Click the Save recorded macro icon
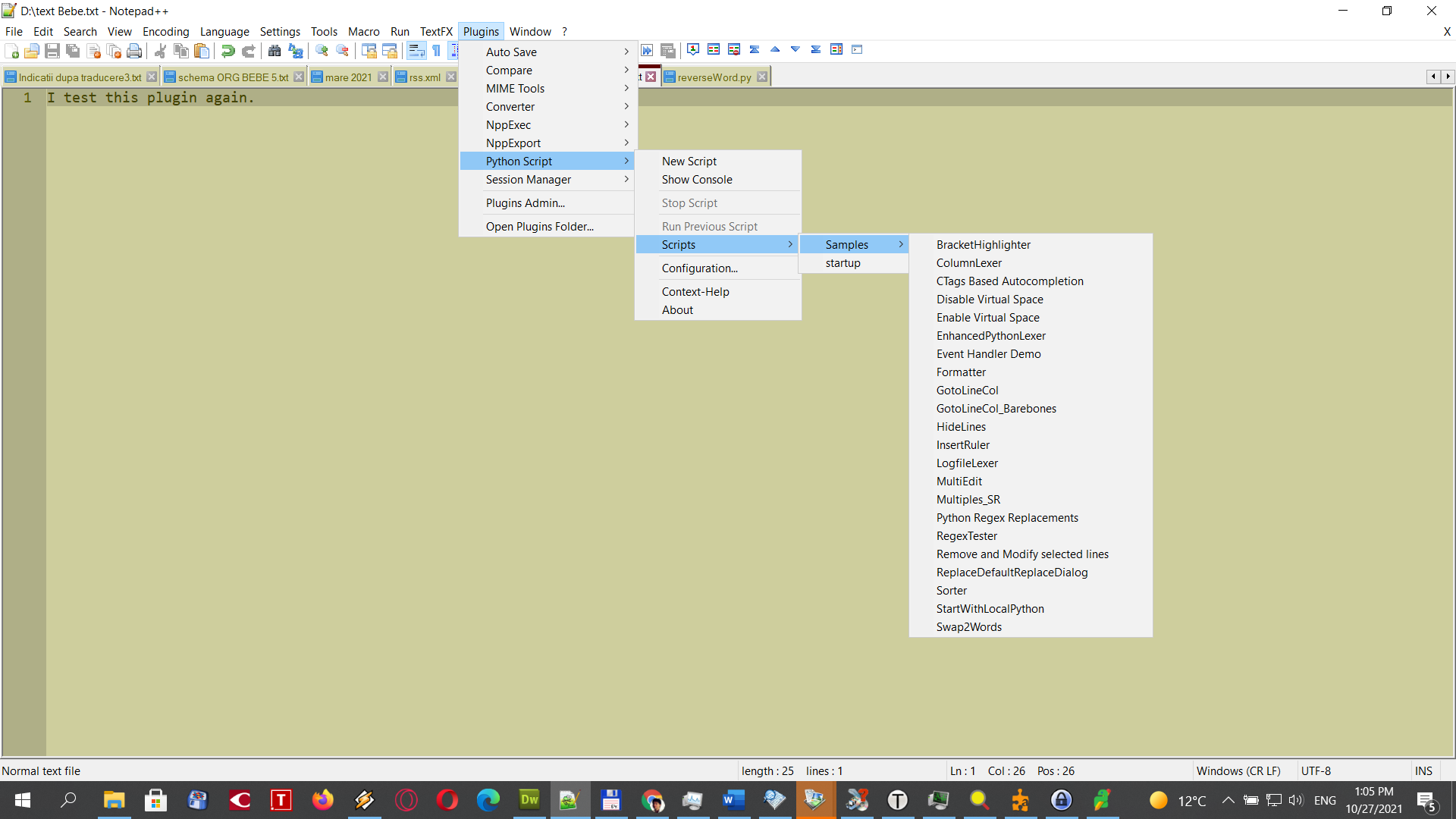Viewport: 1456px width, 819px height. [667, 51]
